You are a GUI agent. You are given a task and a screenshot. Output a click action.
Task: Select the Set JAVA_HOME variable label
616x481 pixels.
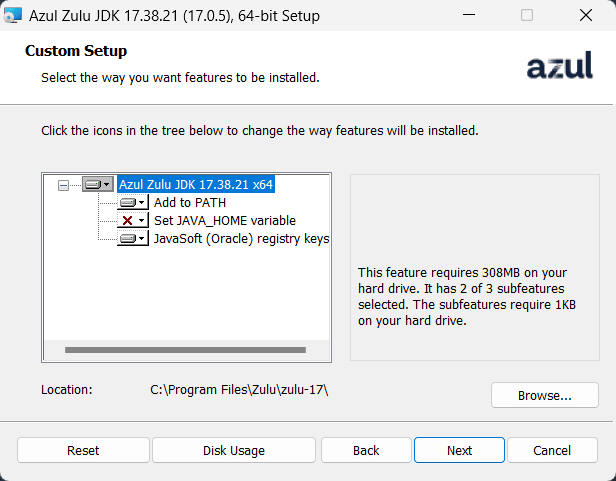pos(225,221)
